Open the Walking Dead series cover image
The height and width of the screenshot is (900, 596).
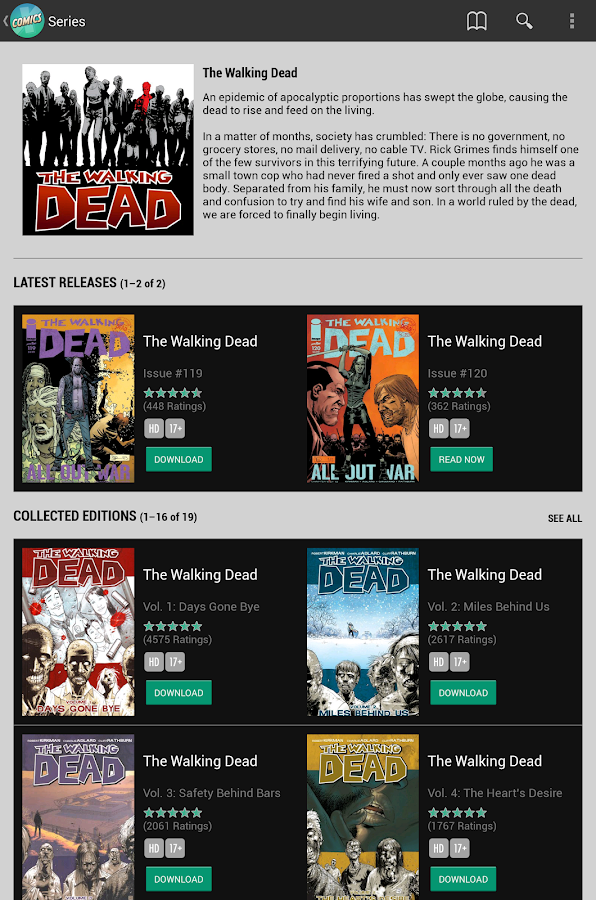[x=108, y=149]
